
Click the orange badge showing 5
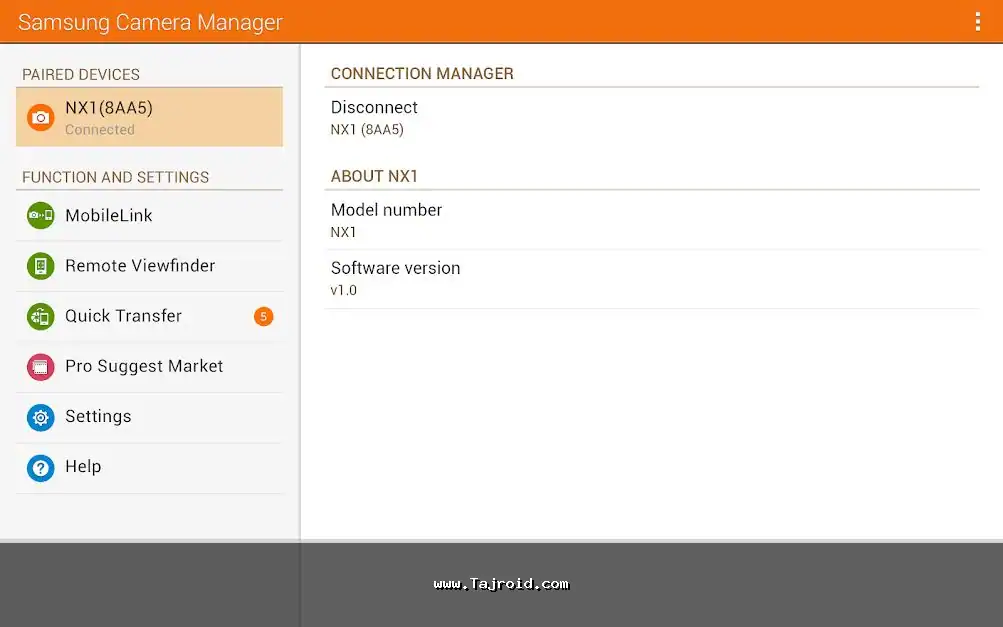click(263, 317)
